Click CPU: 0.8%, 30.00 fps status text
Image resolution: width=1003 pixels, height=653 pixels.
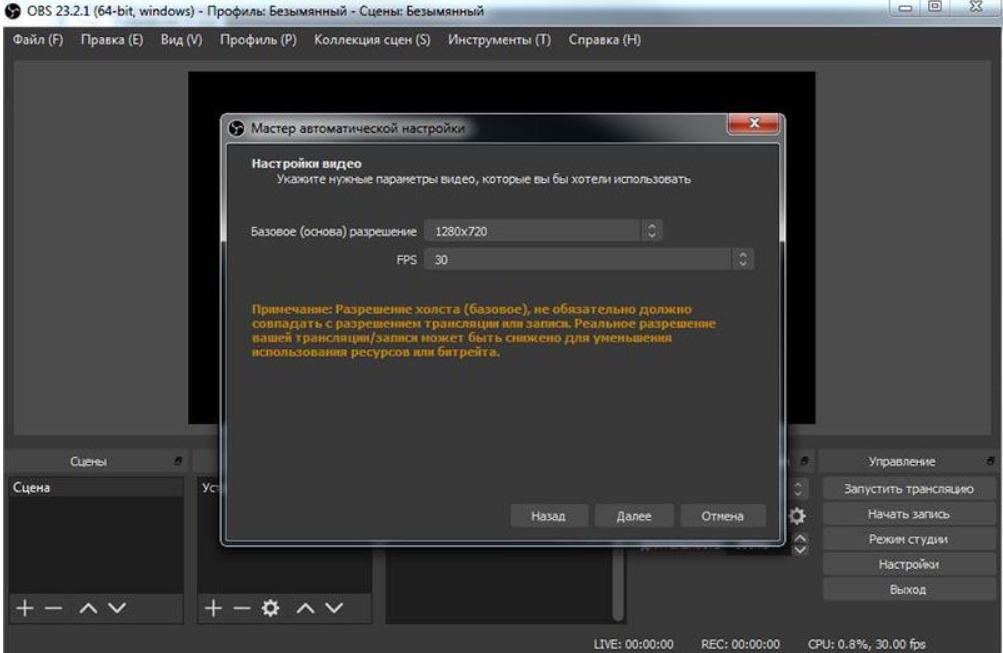pos(866,643)
